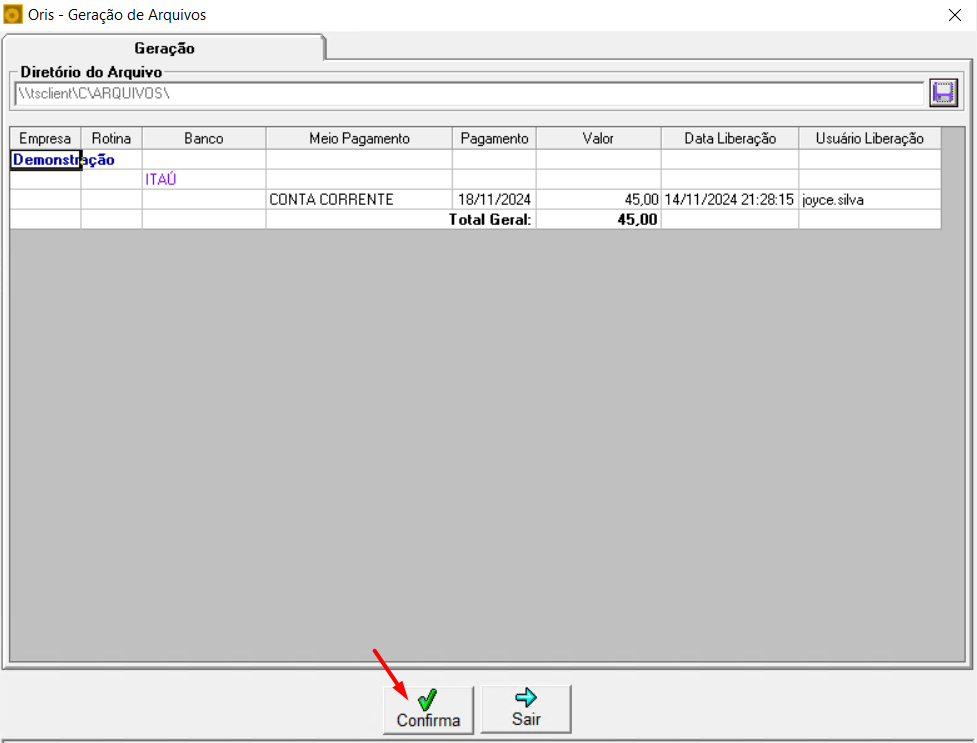
Task: Select the Geração tab
Action: [164, 49]
